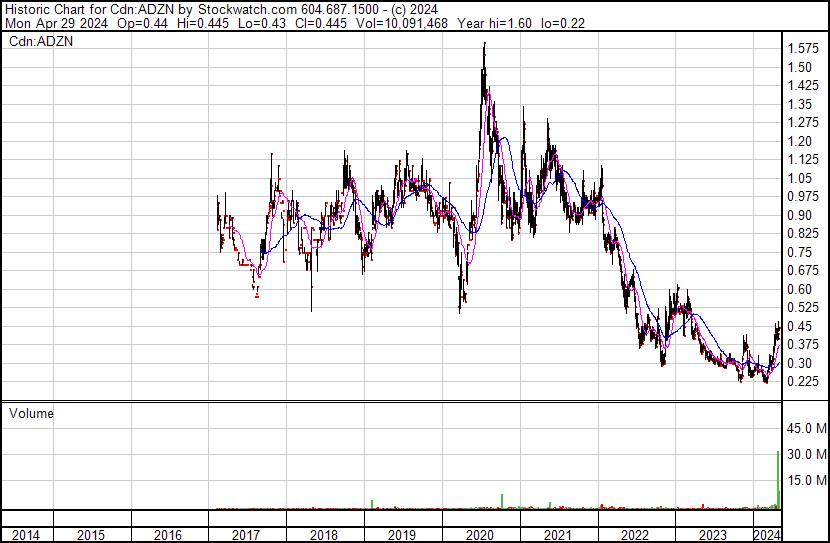
Task: Select the 2019 year label on the time axis
Action: (402, 535)
